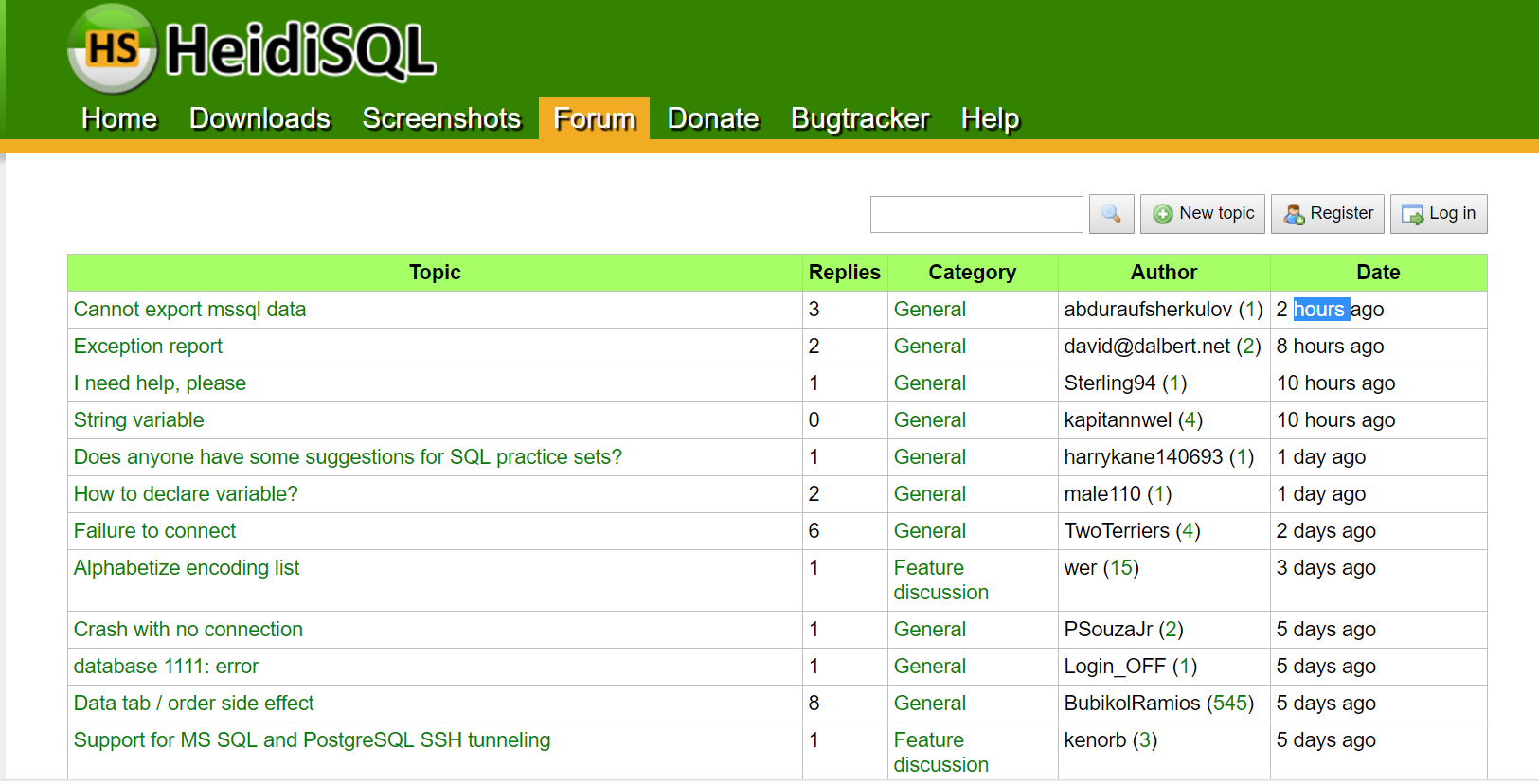Click post count (4) next to TwoTerriers
Image resolution: width=1539 pixels, height=784 pixels.
pyautogui.click(x=1188, y=531)
